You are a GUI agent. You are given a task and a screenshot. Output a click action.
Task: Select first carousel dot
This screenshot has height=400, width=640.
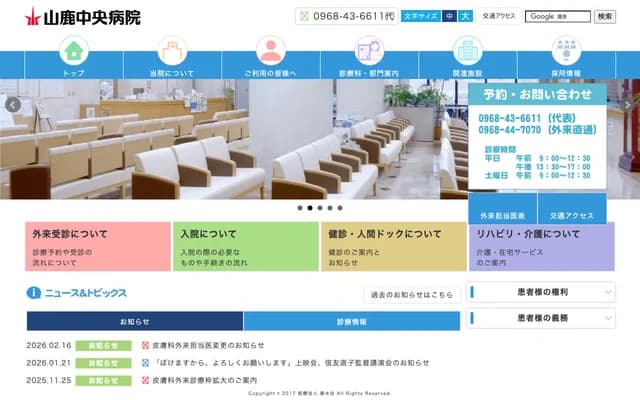300,208
